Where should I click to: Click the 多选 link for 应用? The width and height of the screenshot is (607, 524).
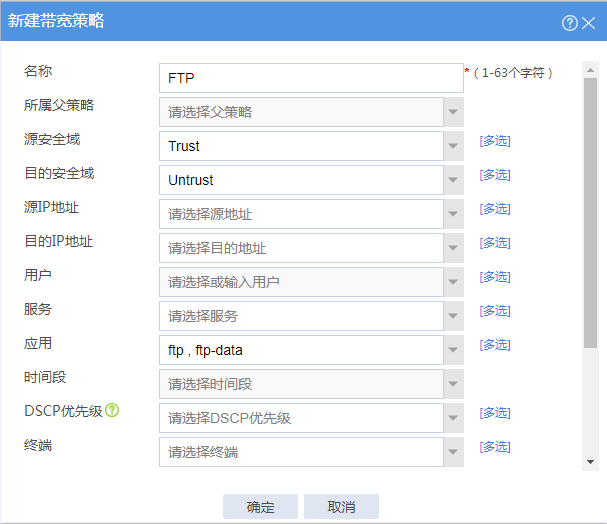pos(495,345)
